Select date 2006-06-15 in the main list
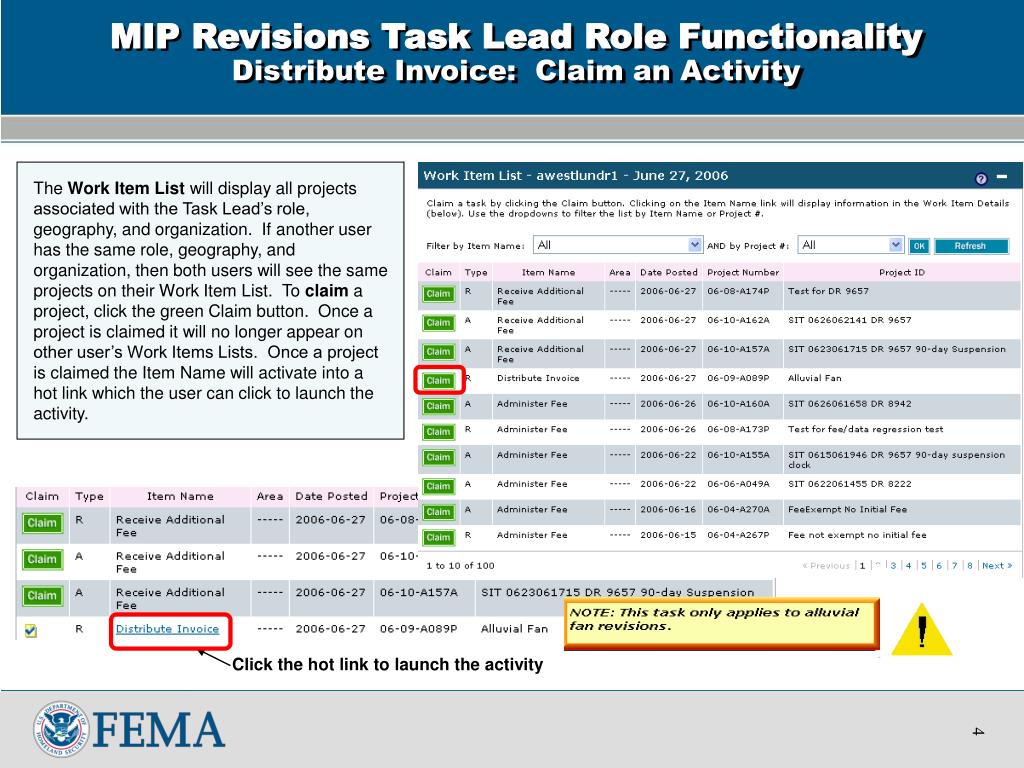Screen dimensions: 1024x768 point(668,535)
